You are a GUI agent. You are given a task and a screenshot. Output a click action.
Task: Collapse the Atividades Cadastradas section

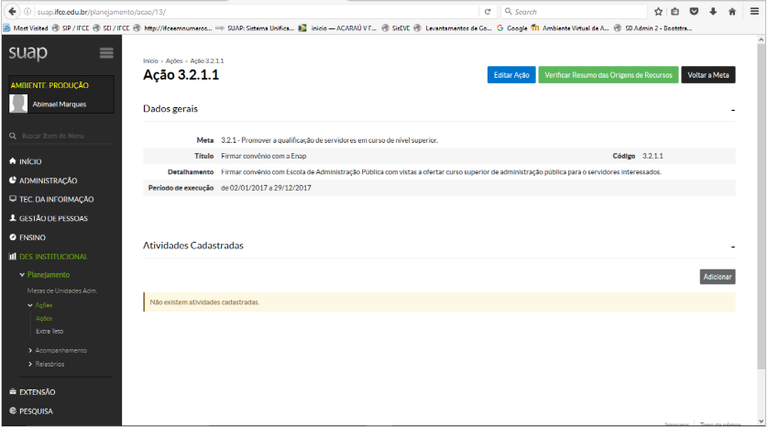733,245
